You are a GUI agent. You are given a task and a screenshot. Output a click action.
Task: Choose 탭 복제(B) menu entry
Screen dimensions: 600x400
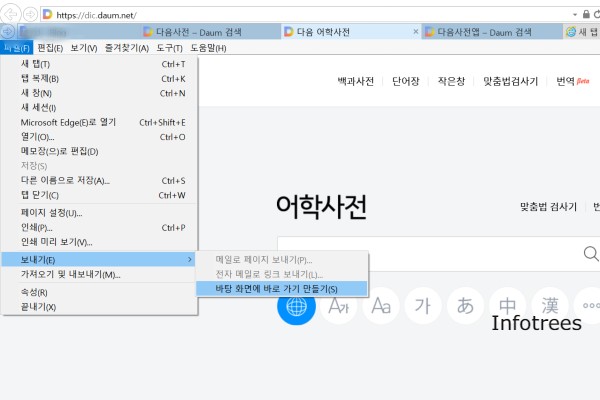click(99, 78)
